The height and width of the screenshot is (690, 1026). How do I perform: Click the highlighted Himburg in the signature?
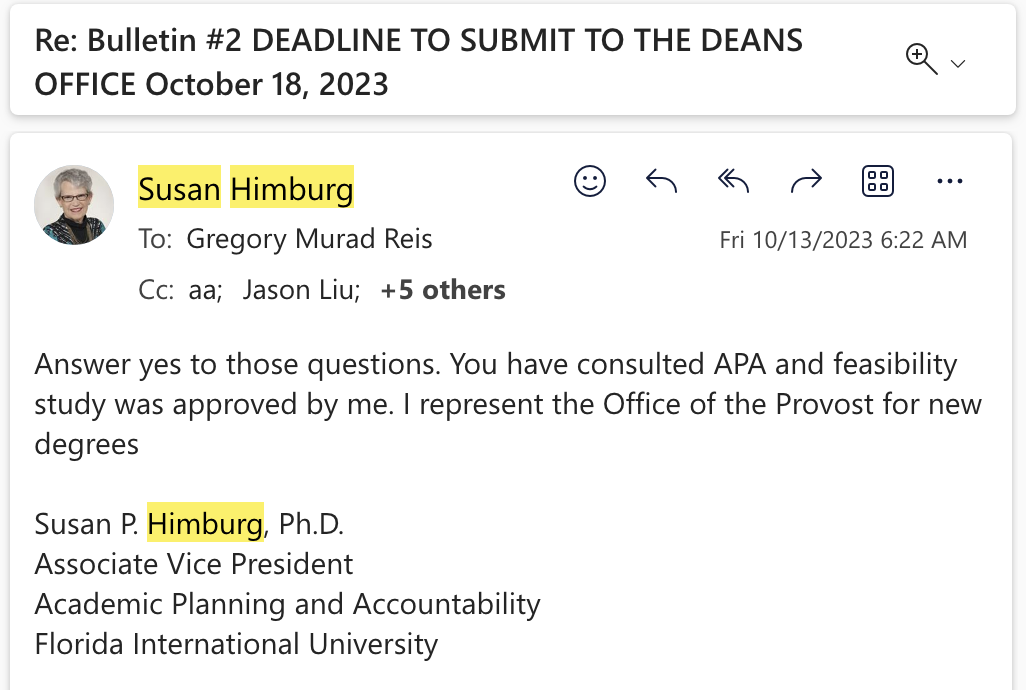click(x=205, y=523)
